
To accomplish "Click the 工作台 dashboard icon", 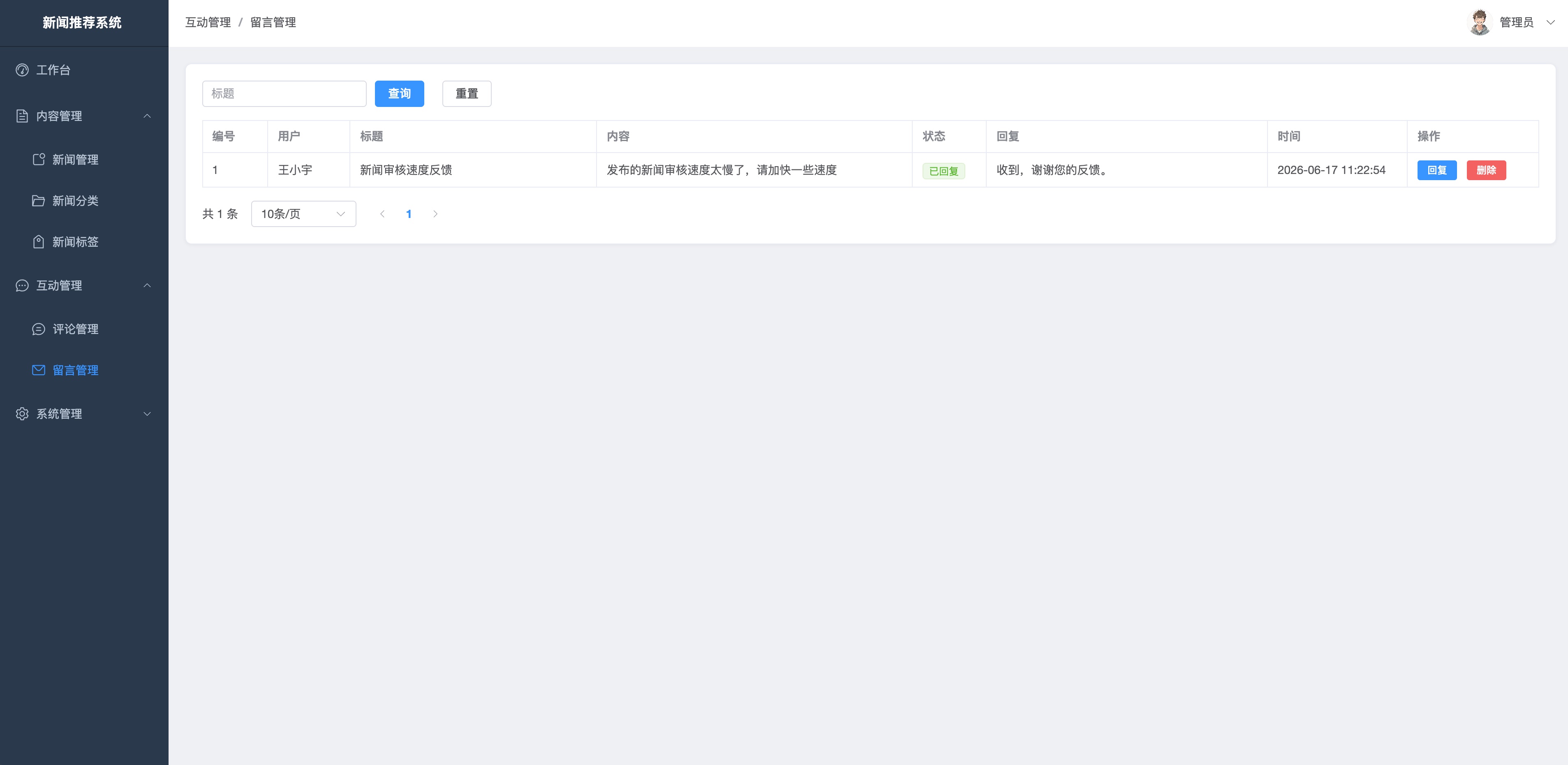I will tap(22, 70).
